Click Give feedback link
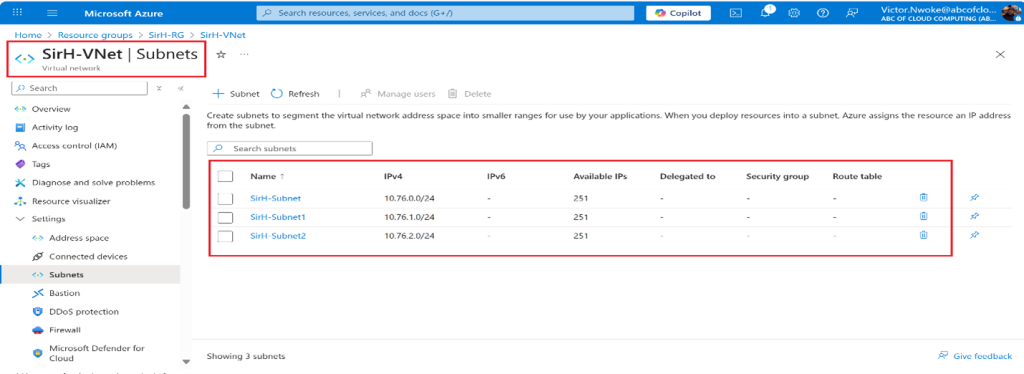Image resolution: width=1024 pixels, height=374 pixels. [974, 356]
